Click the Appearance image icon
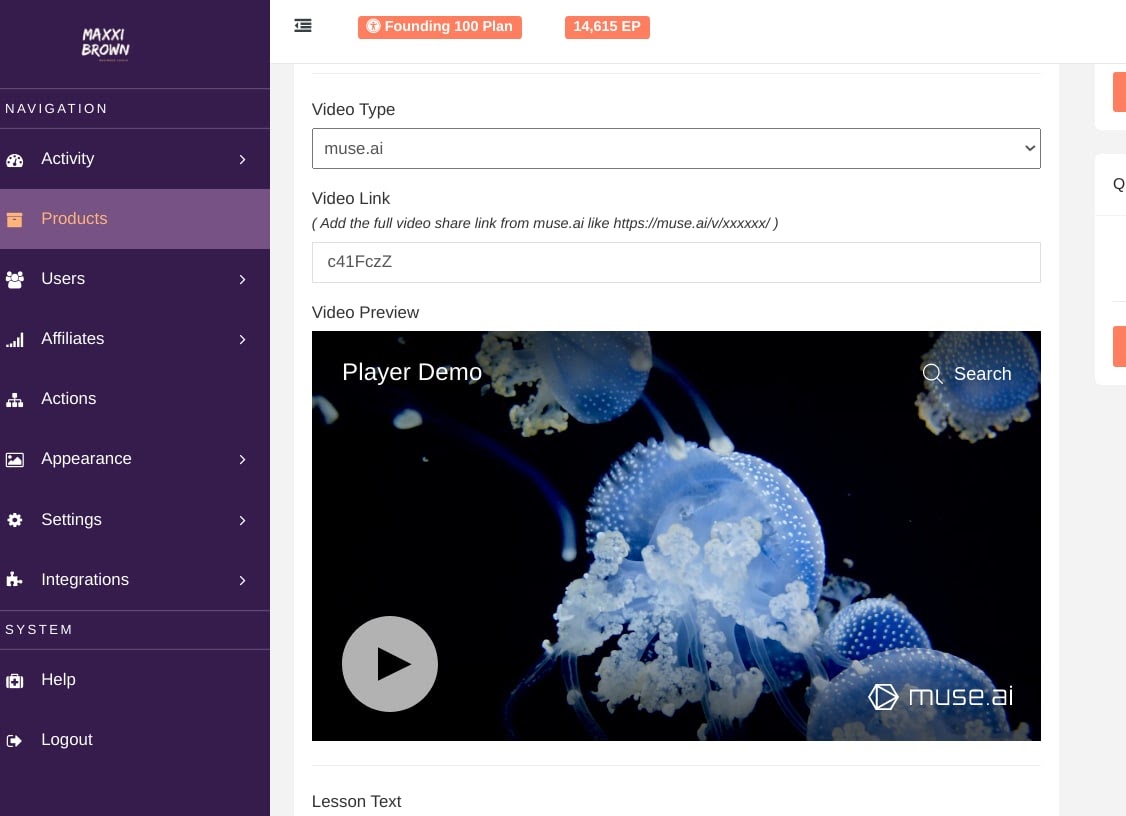1126x816 pixels. [15, 460]
